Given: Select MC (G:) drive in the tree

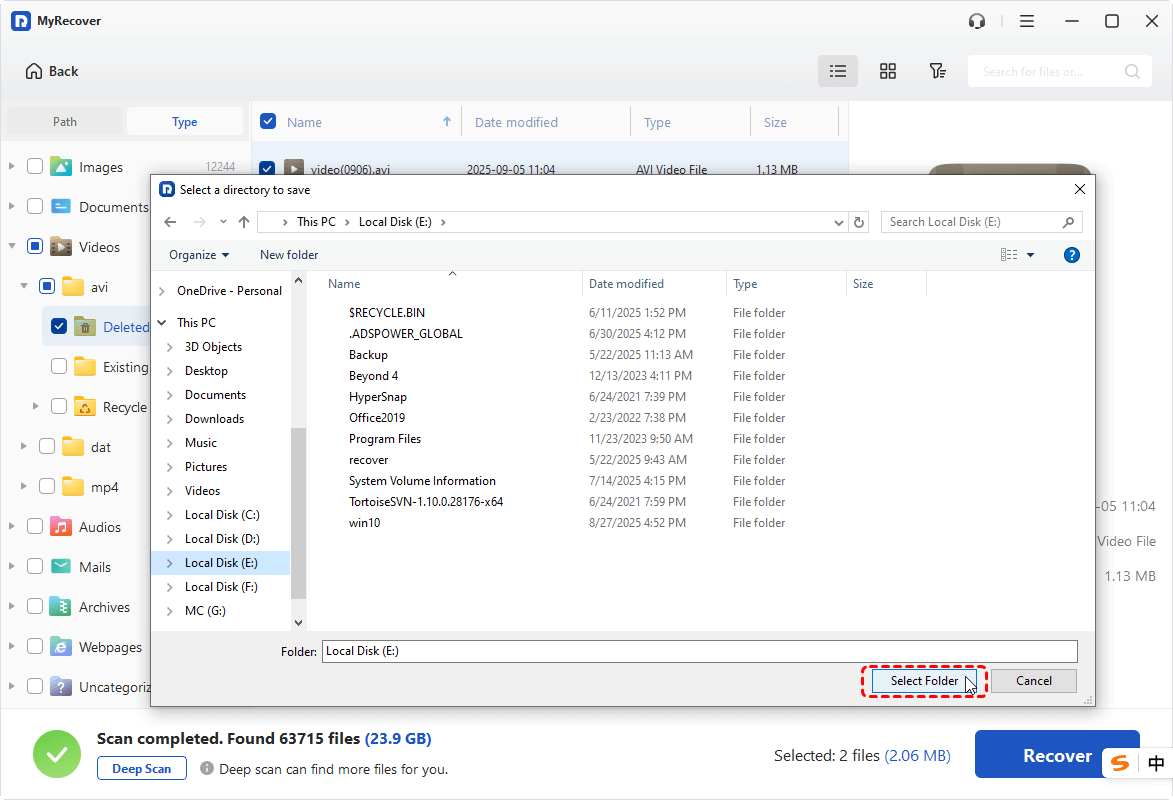Looking at the screenshot, I should point(205,611).
